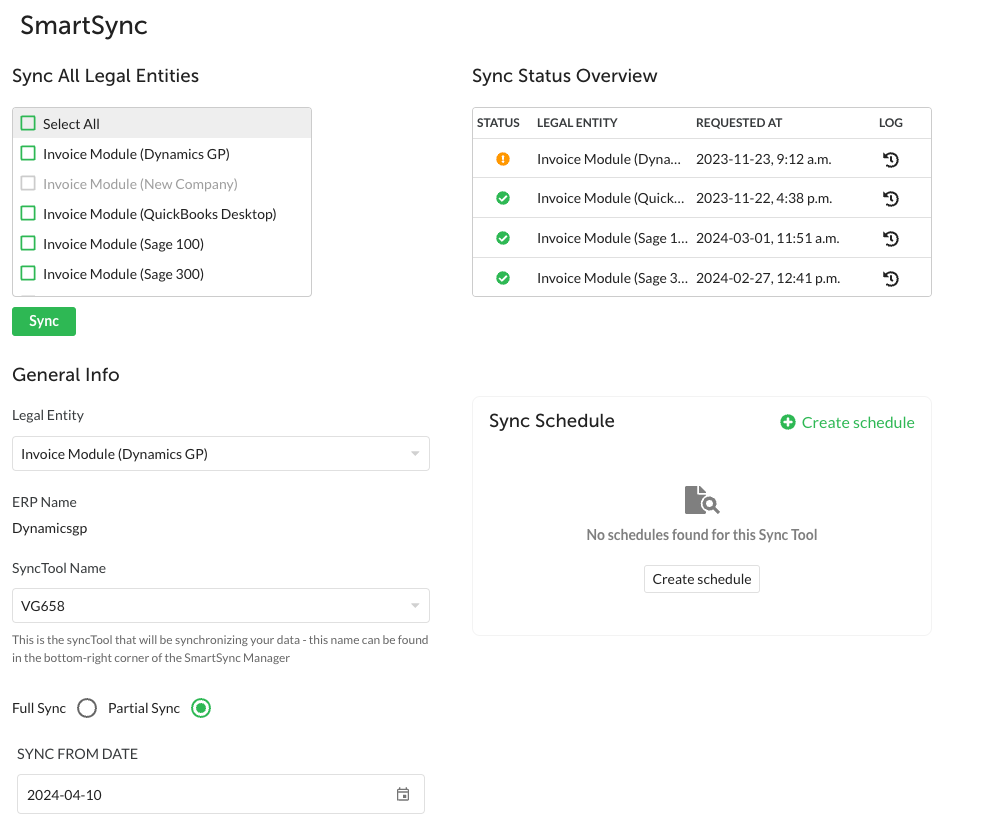Click No schedules found for this Sync Tool
Viewport: 986px width, 819px height.
702,535
